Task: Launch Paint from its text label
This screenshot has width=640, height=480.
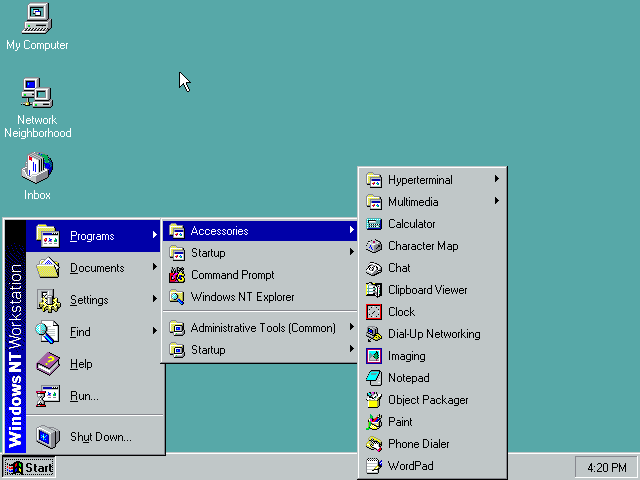Action: pyautogui.click(x=400, y=422)
